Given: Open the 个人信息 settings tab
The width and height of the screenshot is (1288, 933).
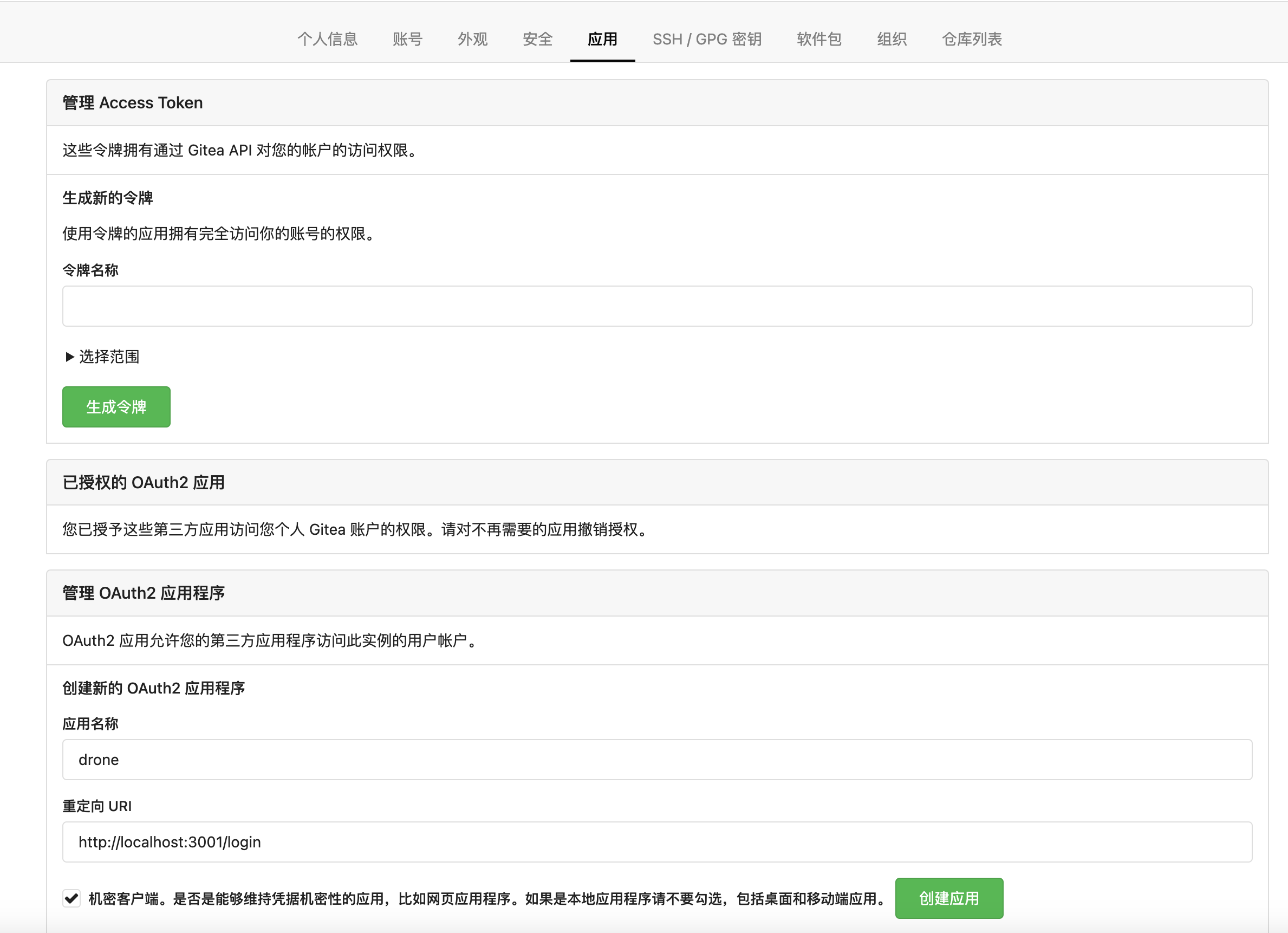Looking at the screenshot, I should pyautogui.click(x=327, y=39).
